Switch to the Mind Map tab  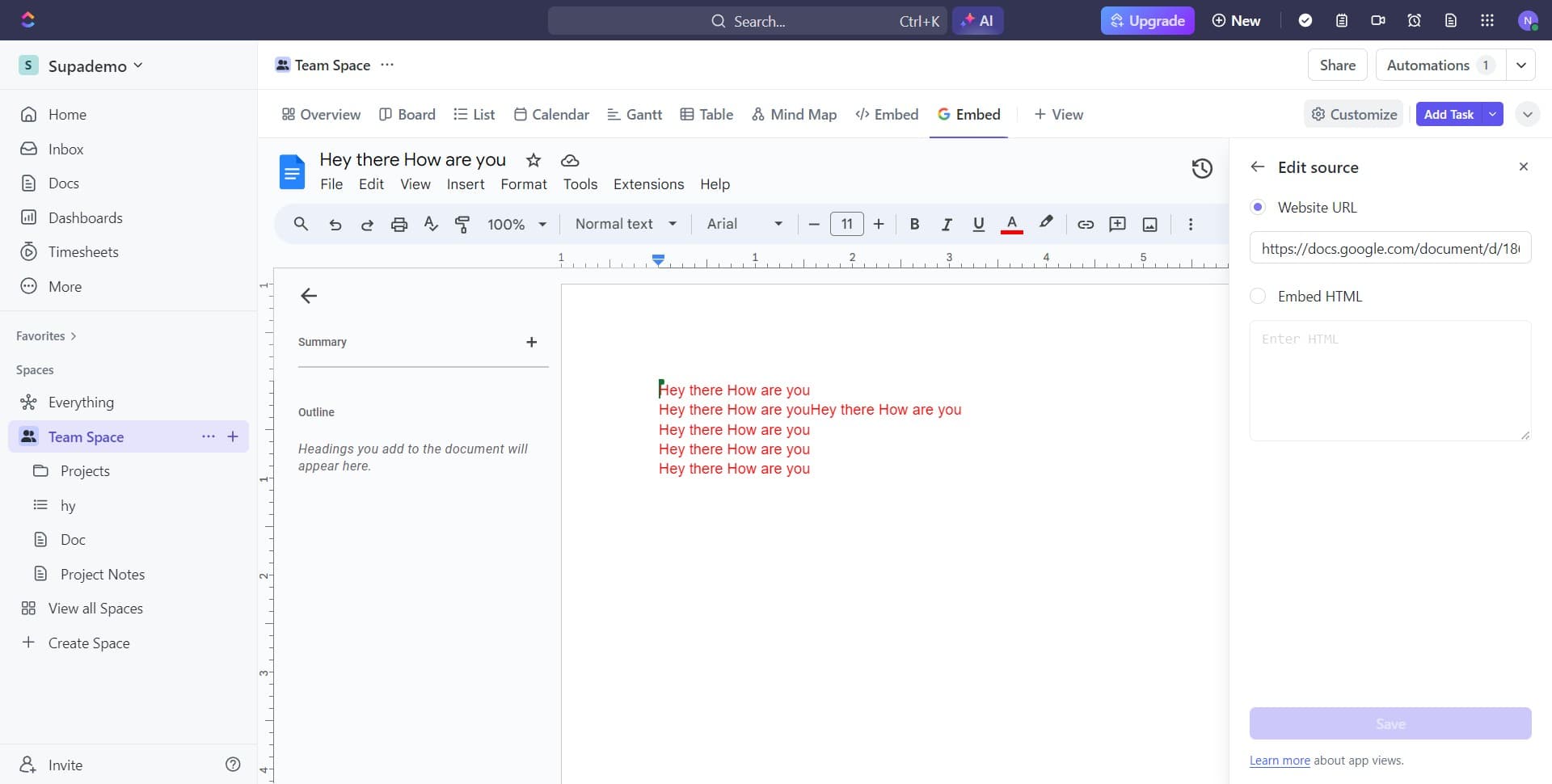(794, 115)
